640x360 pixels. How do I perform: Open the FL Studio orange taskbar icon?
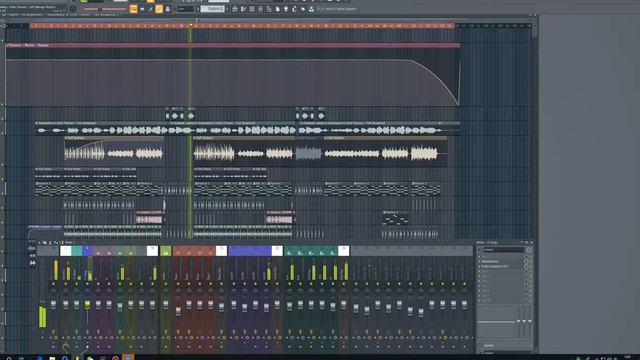(128, 357)
